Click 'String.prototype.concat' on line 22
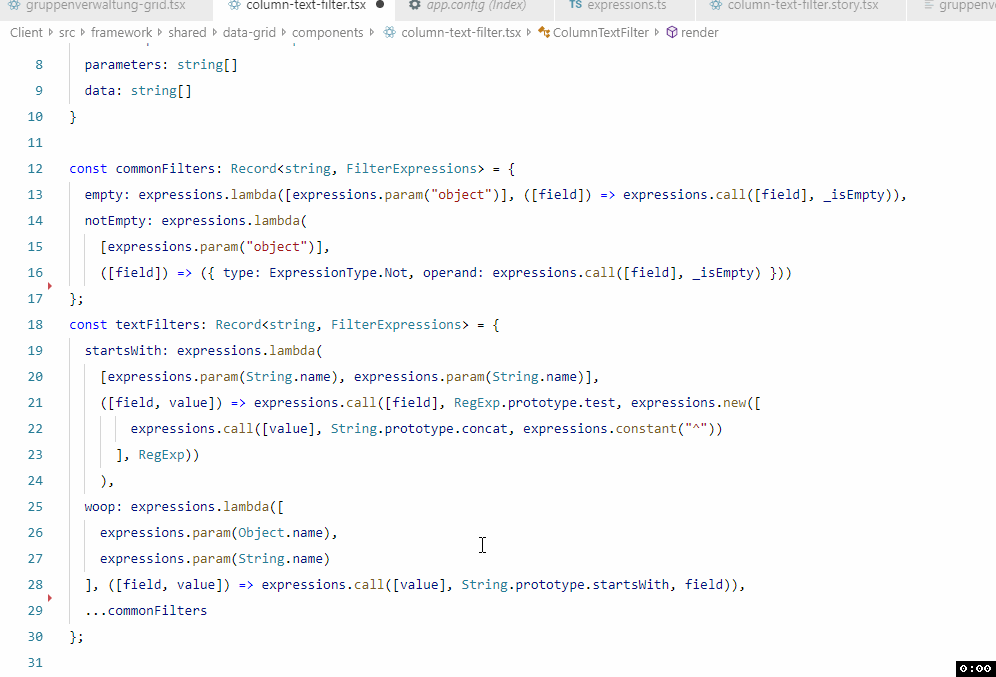Screen dimensions: 996x677 (x=419, y=429)
